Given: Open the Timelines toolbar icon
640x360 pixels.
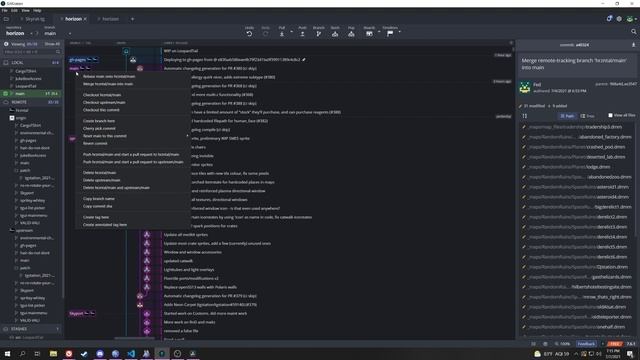Looking at the screenshot, I should (390, 34).
